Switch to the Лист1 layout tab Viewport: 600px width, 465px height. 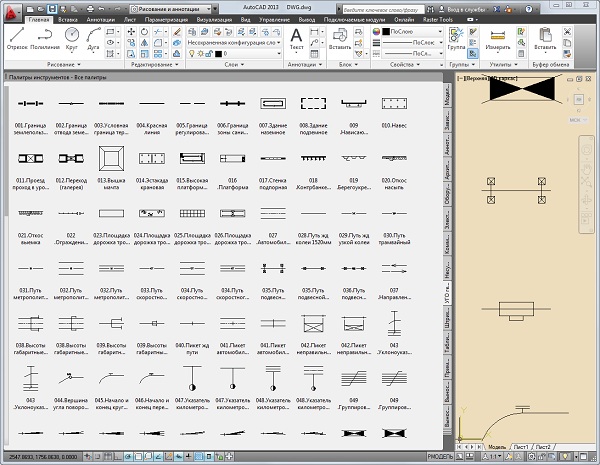pos(521,446)
